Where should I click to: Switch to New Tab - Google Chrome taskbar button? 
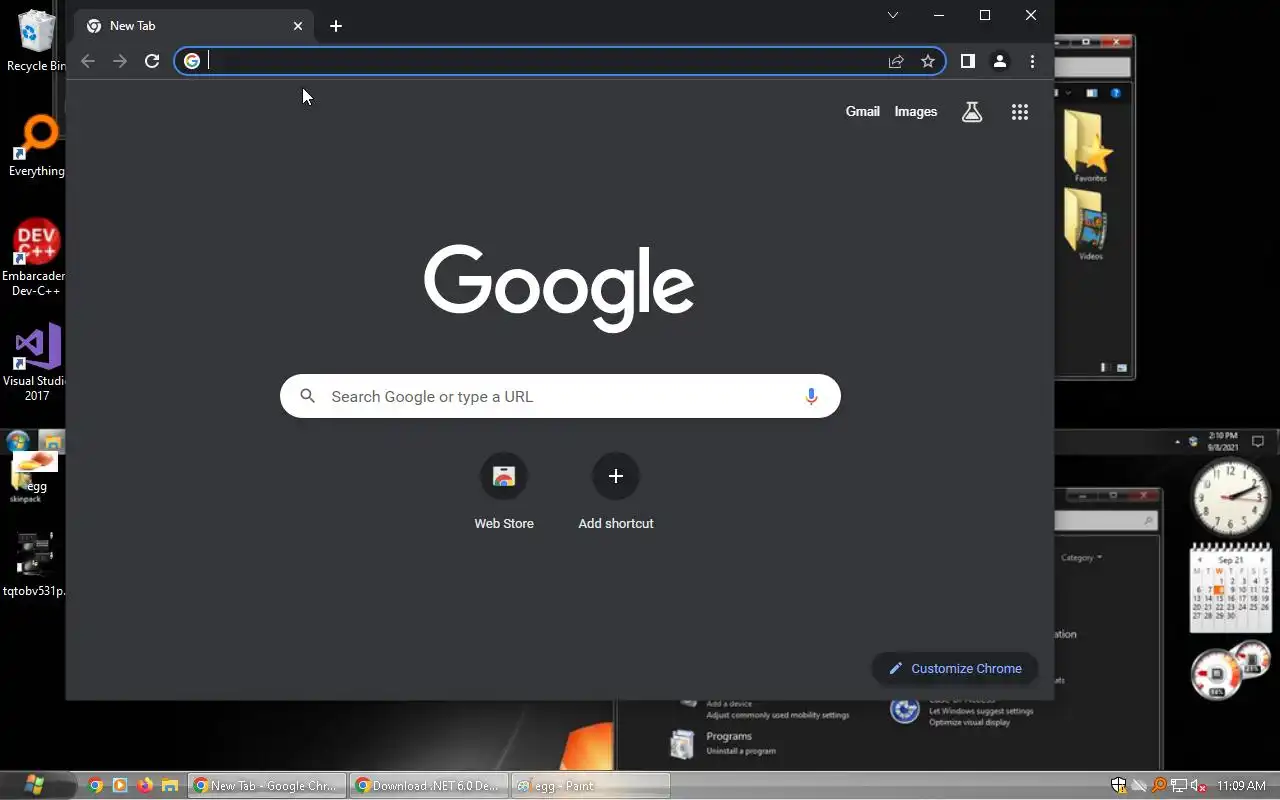267,786
